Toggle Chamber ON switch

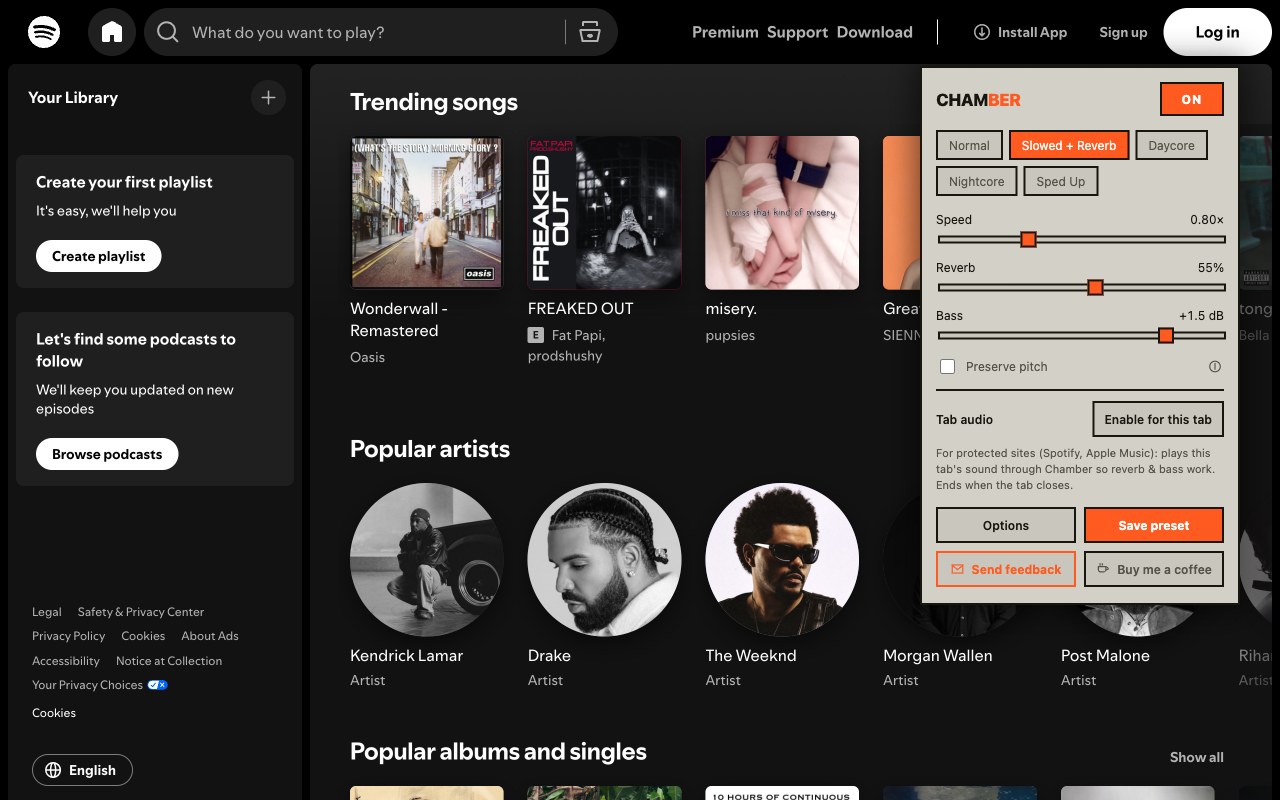1191,99
